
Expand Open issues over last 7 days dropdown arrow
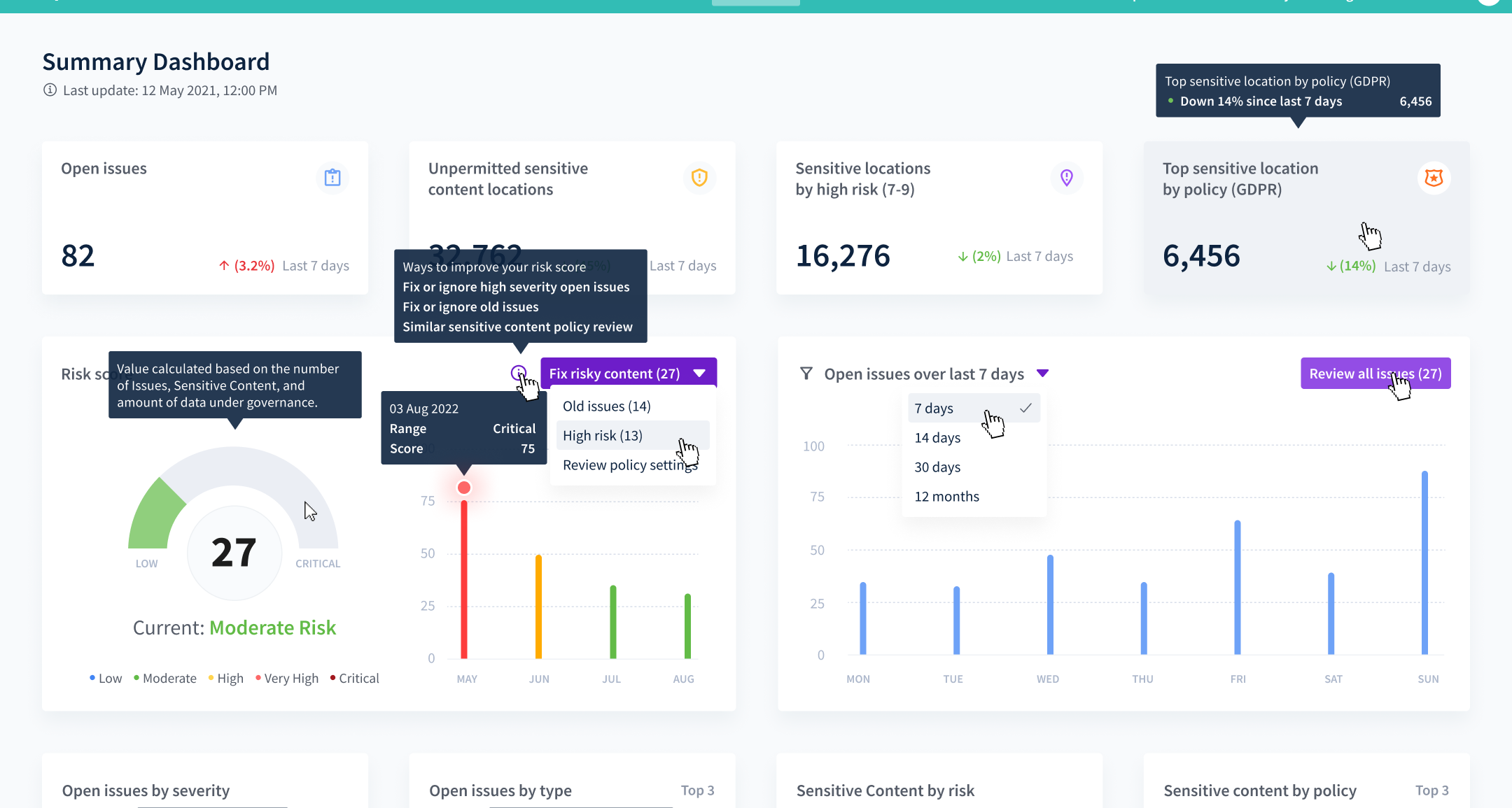(x=1043, y=374)
